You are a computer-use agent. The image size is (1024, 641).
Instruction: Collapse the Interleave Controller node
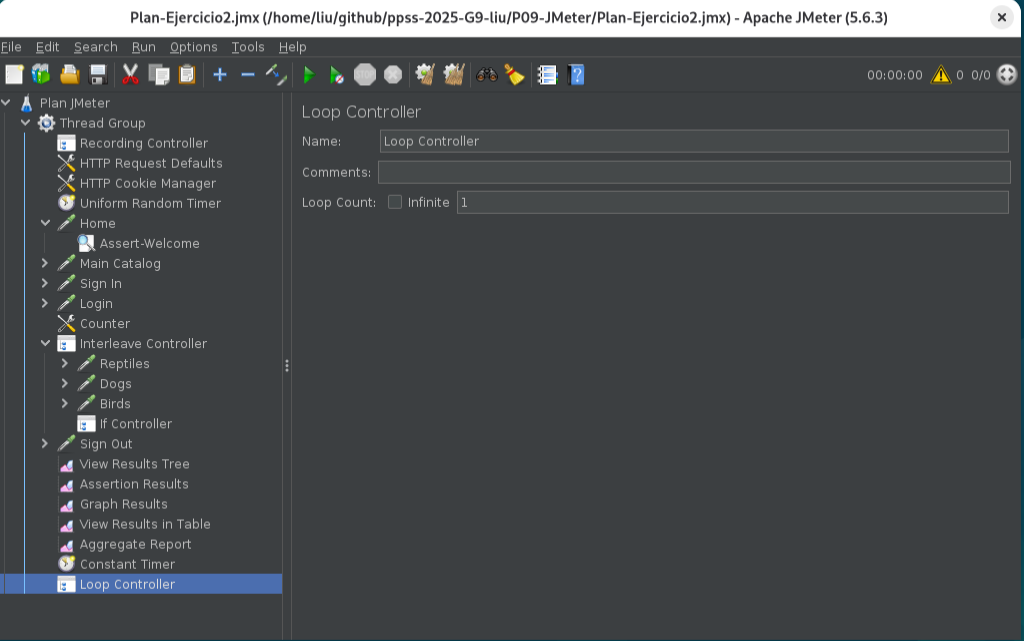point(45,343)
